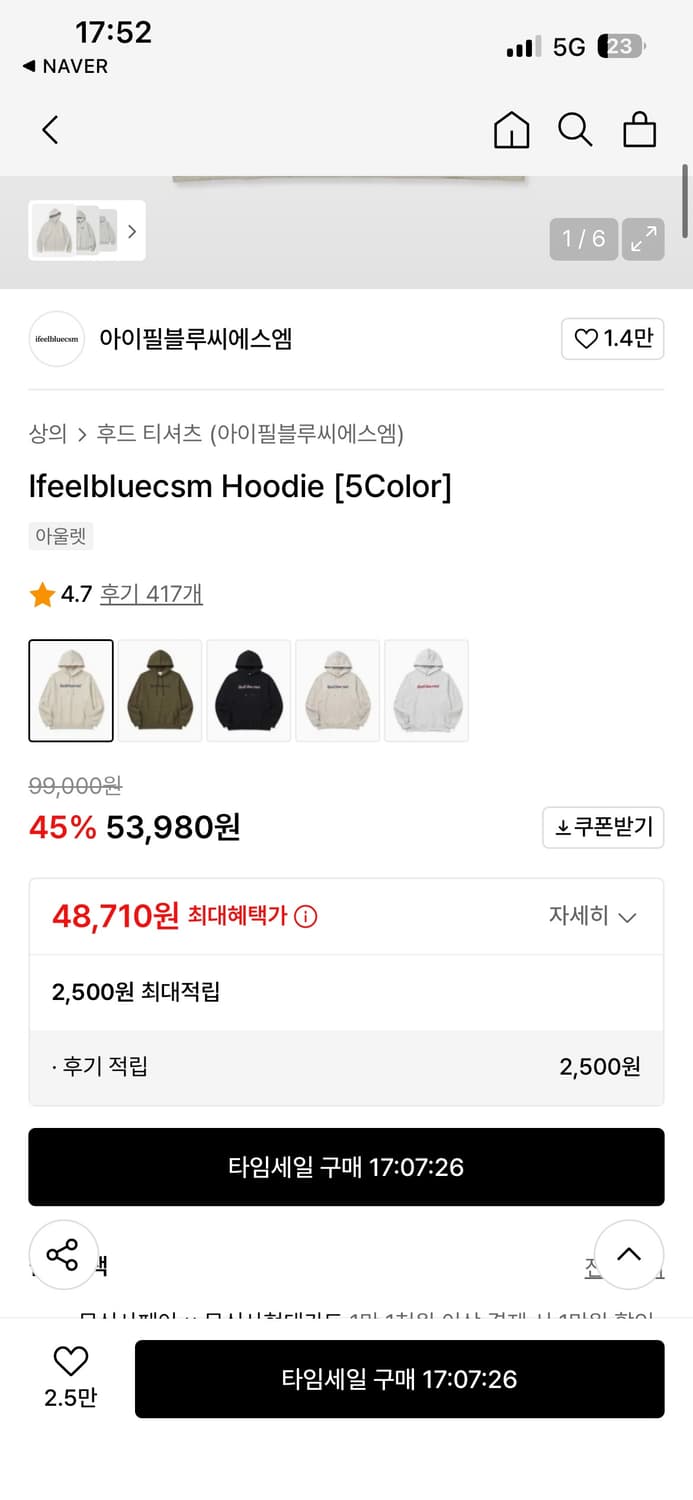Expand product image to fullscreen
This screenshot has height=1500, width=693.
coord(643,238)
